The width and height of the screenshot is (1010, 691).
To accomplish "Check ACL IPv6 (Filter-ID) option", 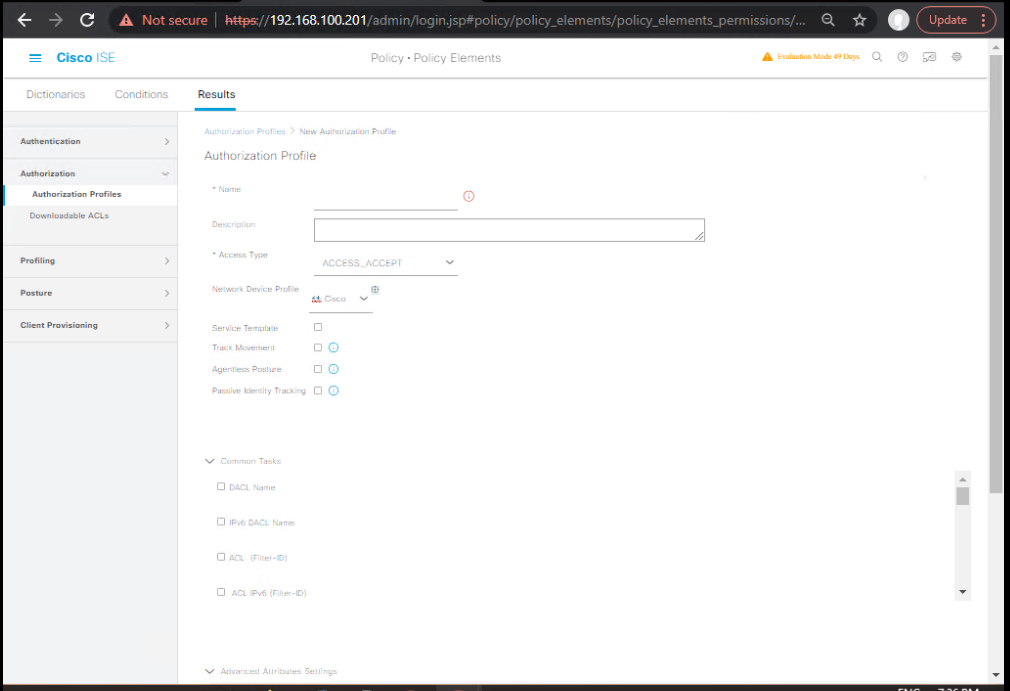I will [x=221, y=592].
